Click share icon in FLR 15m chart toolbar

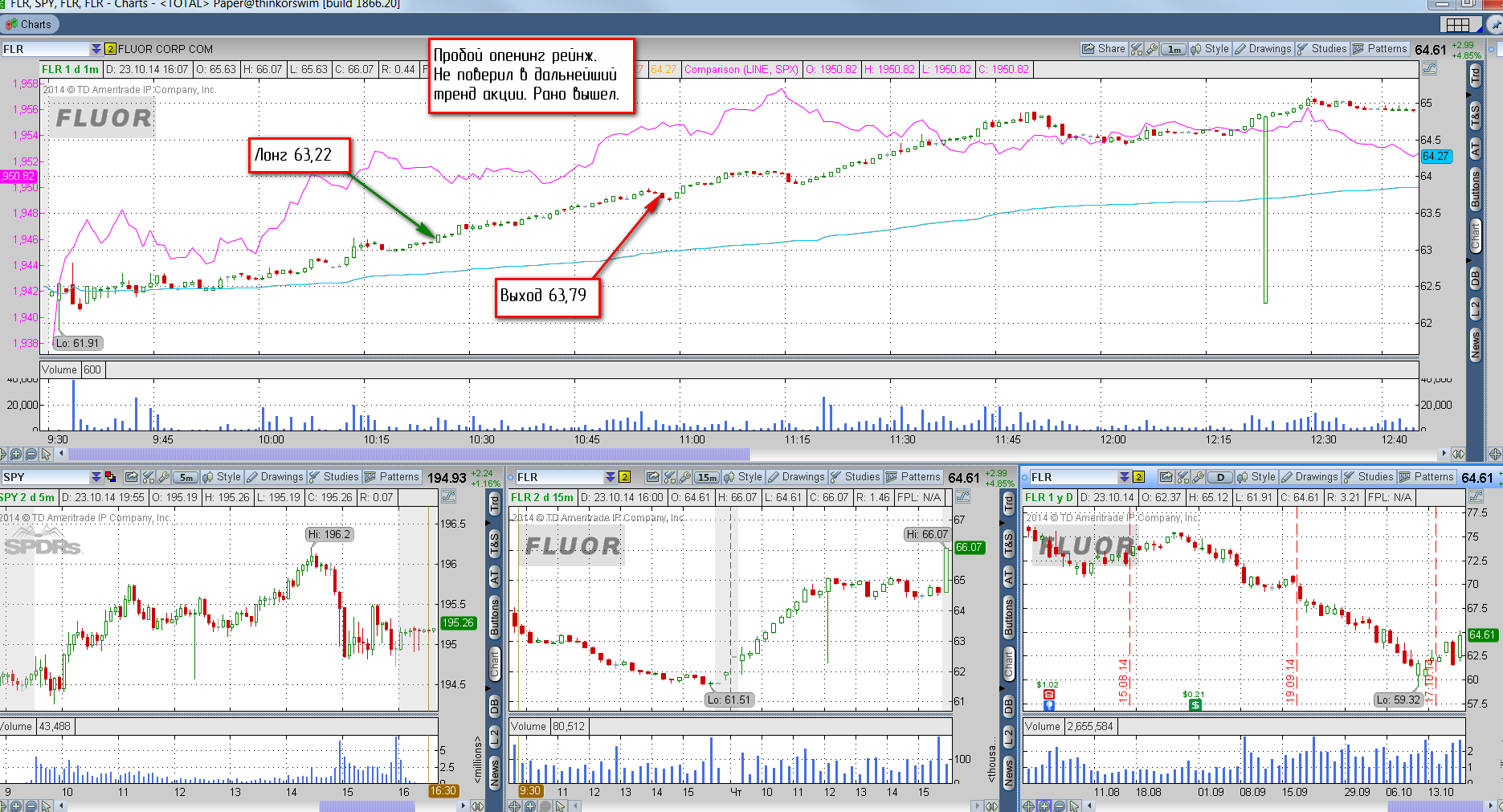point(653,477)
